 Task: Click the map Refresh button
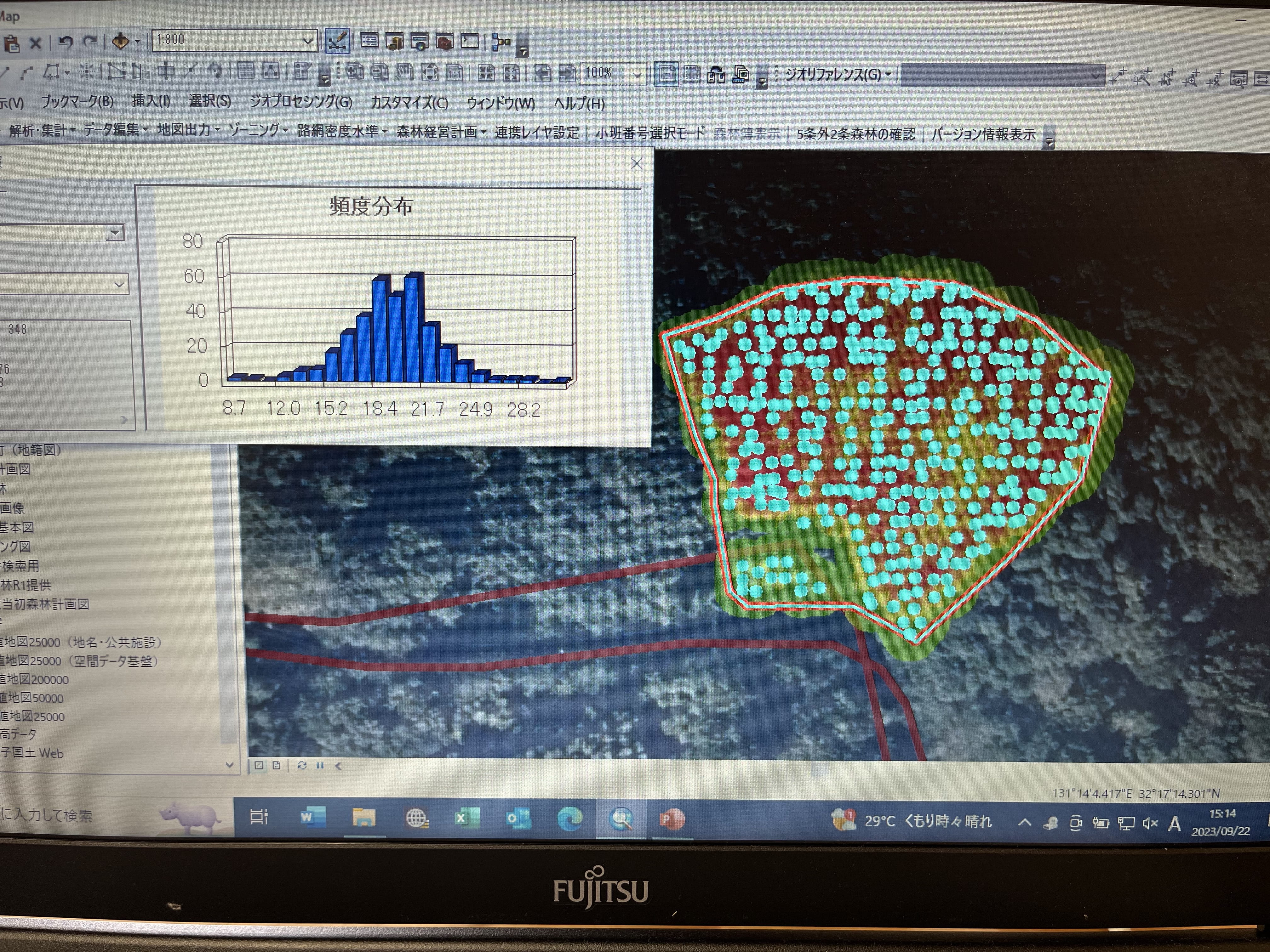click(x=302, y=766)
